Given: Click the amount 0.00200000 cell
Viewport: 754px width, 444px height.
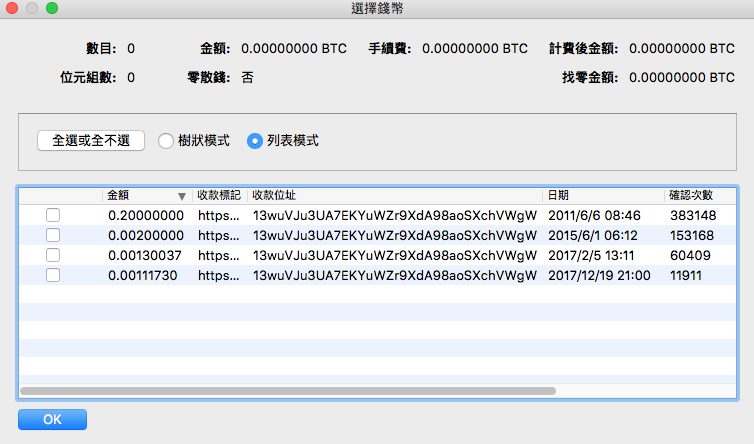Looking at the screenshot, I should click(146, 236).
